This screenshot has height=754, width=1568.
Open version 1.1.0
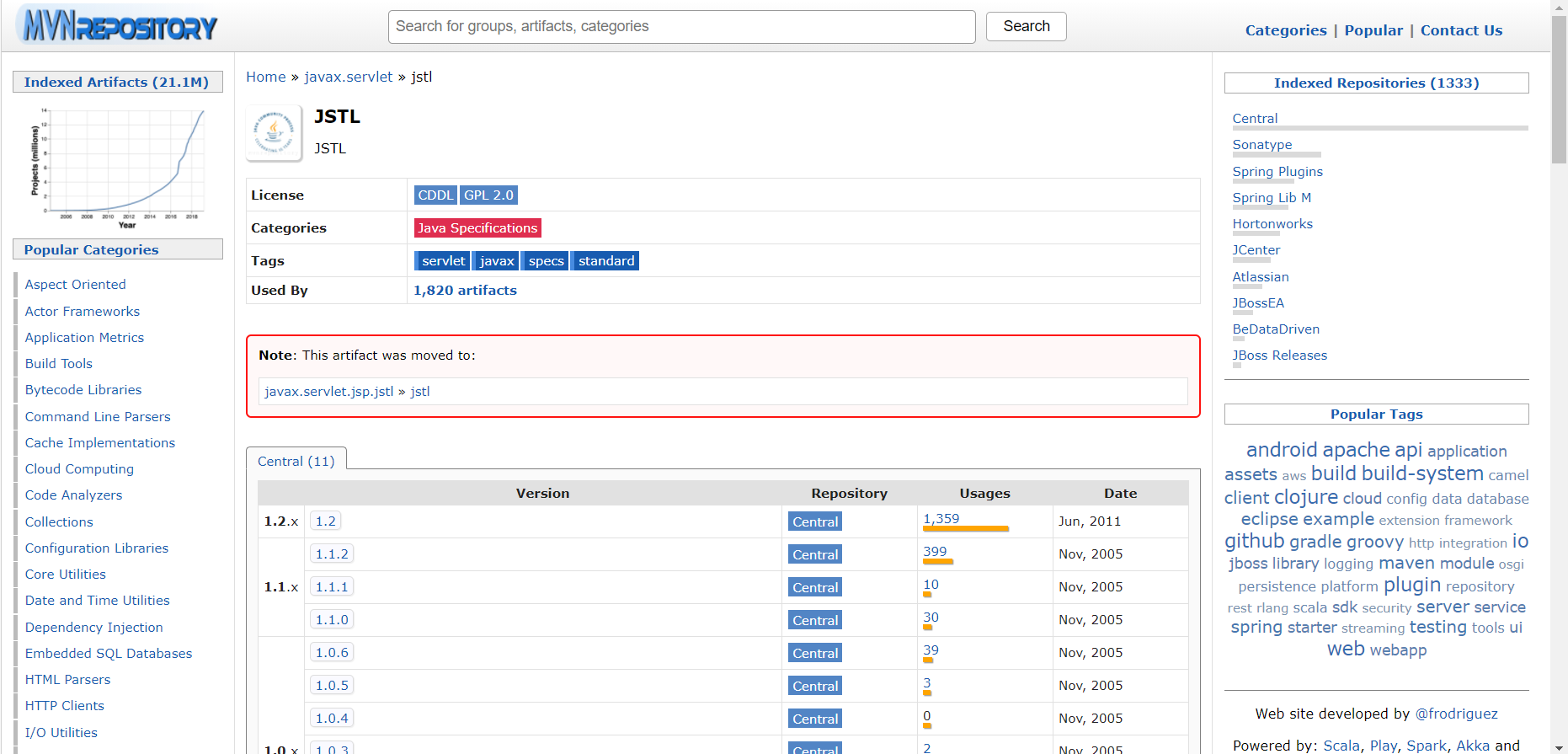[x=332, y=619]
